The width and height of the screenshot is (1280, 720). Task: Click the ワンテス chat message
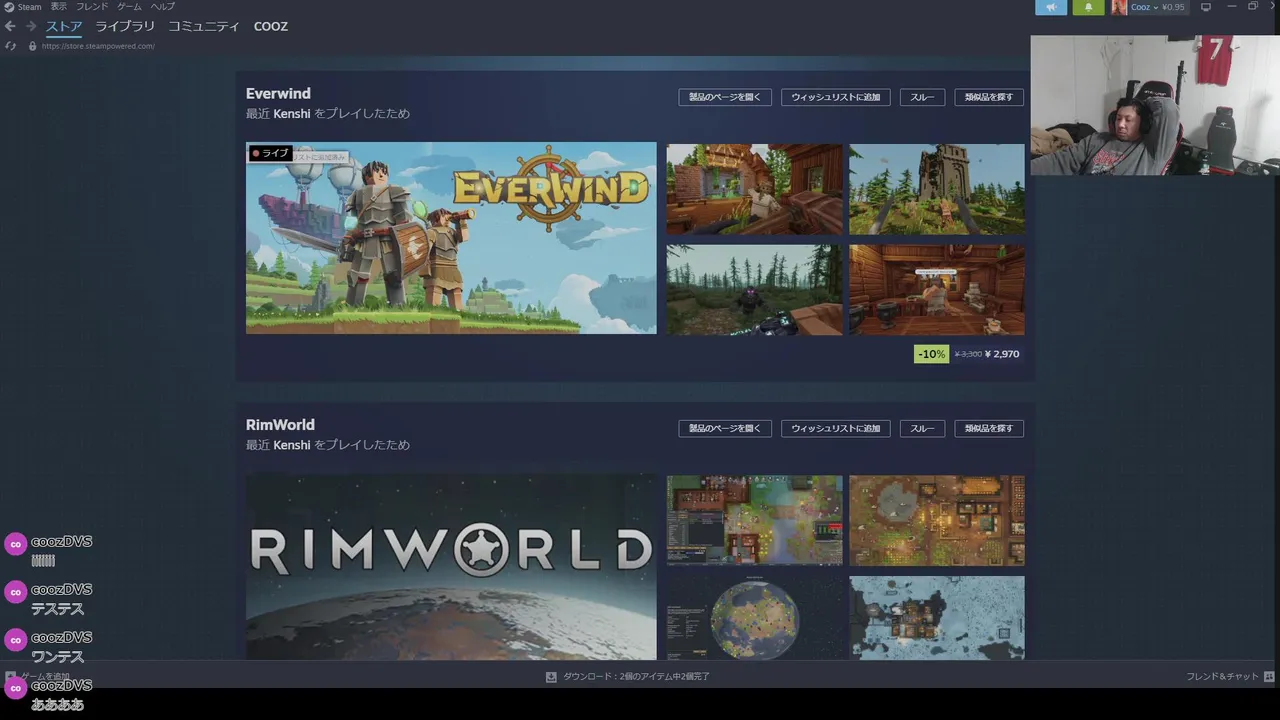57,657
